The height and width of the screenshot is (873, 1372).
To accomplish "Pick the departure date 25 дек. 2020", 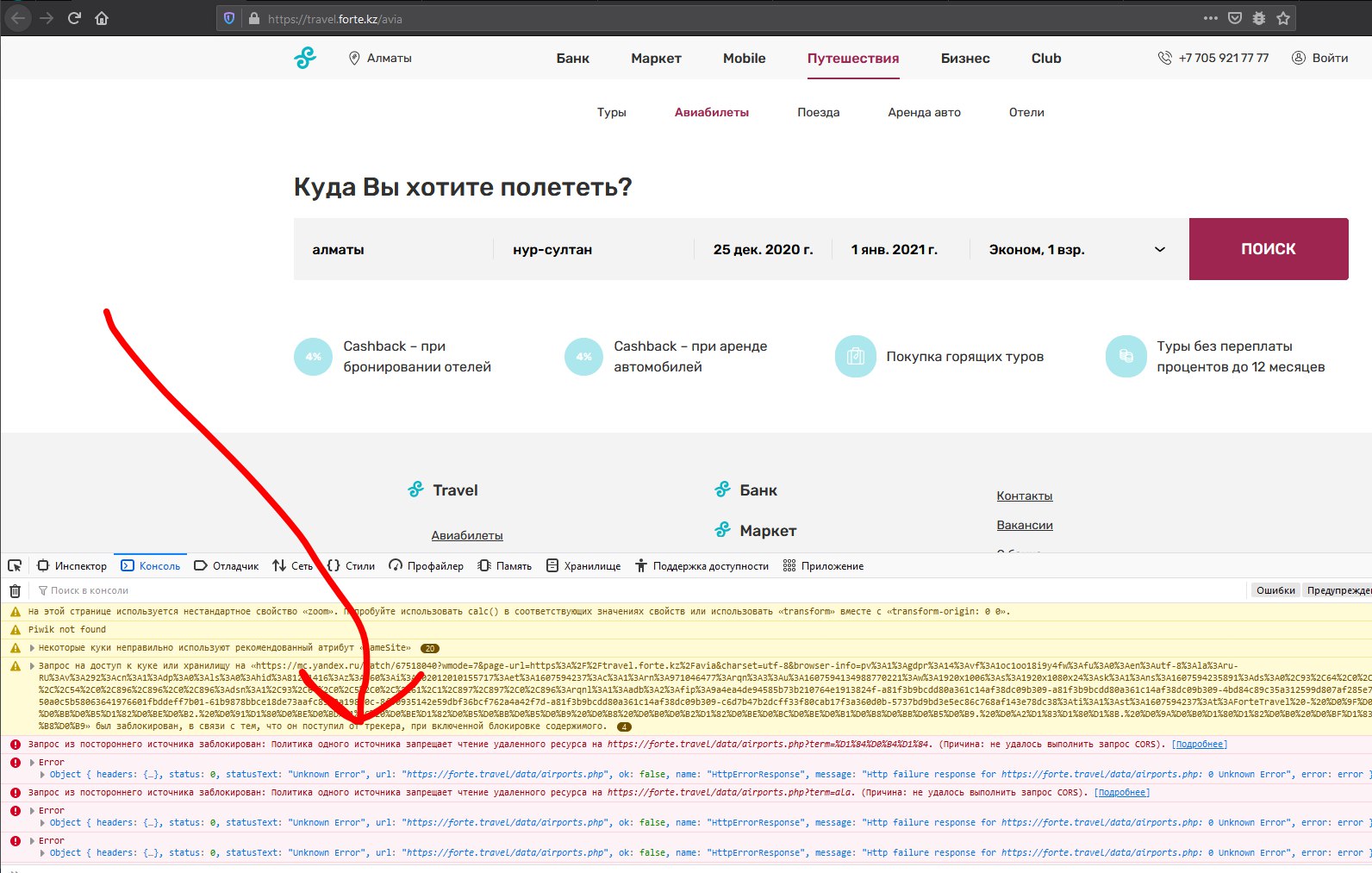I will point(763,249).
